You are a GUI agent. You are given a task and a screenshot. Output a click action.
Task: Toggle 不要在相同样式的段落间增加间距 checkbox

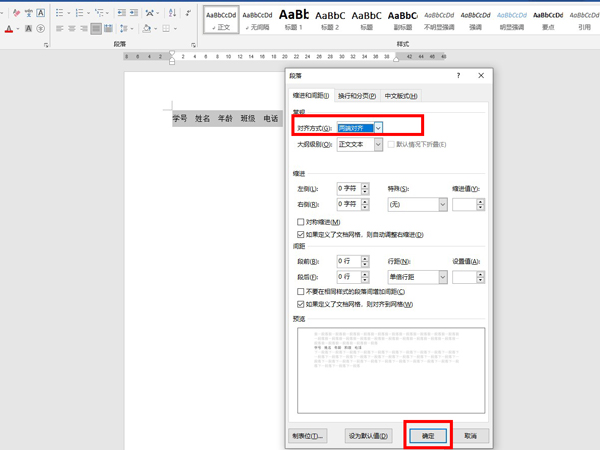point(302,292)
